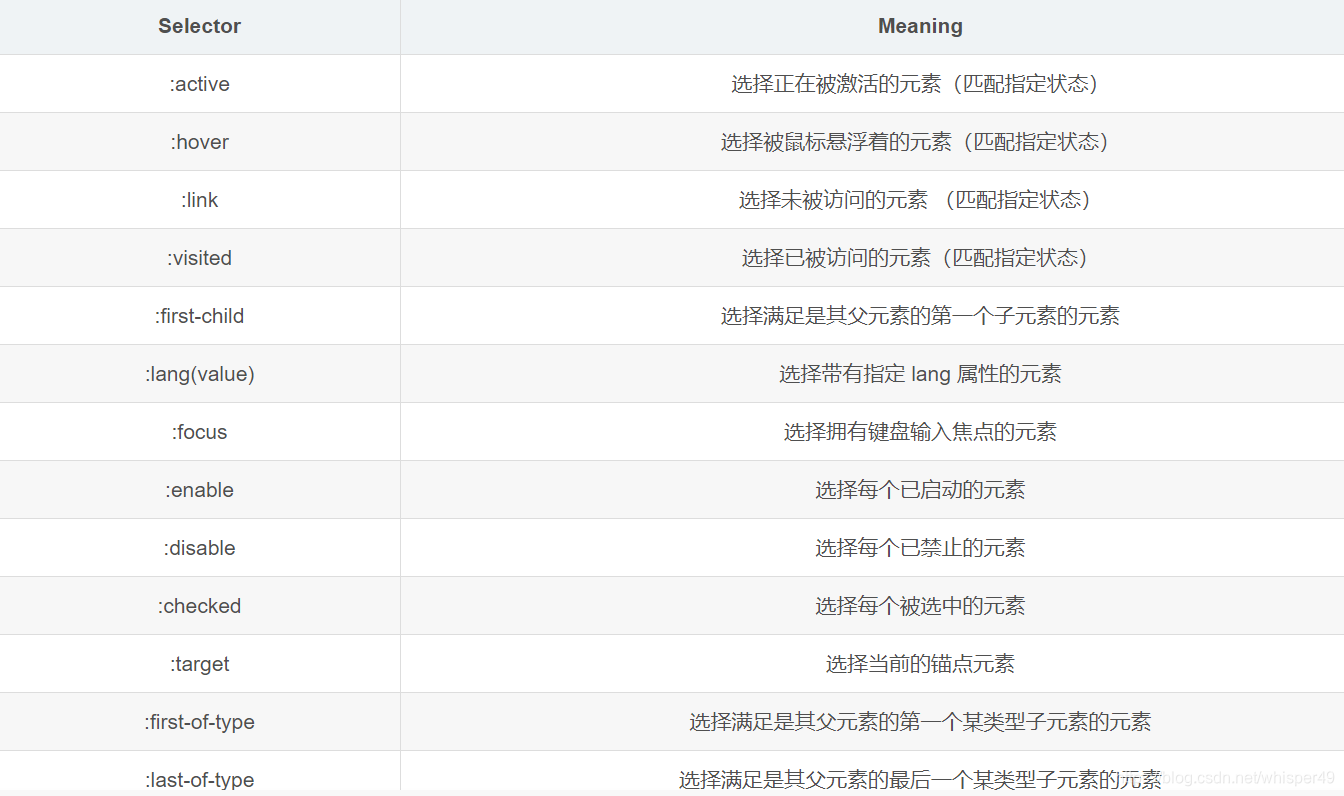Select the ":target" selector cell
This screenshot has width=1344, height=796.
tap(200, 664)
